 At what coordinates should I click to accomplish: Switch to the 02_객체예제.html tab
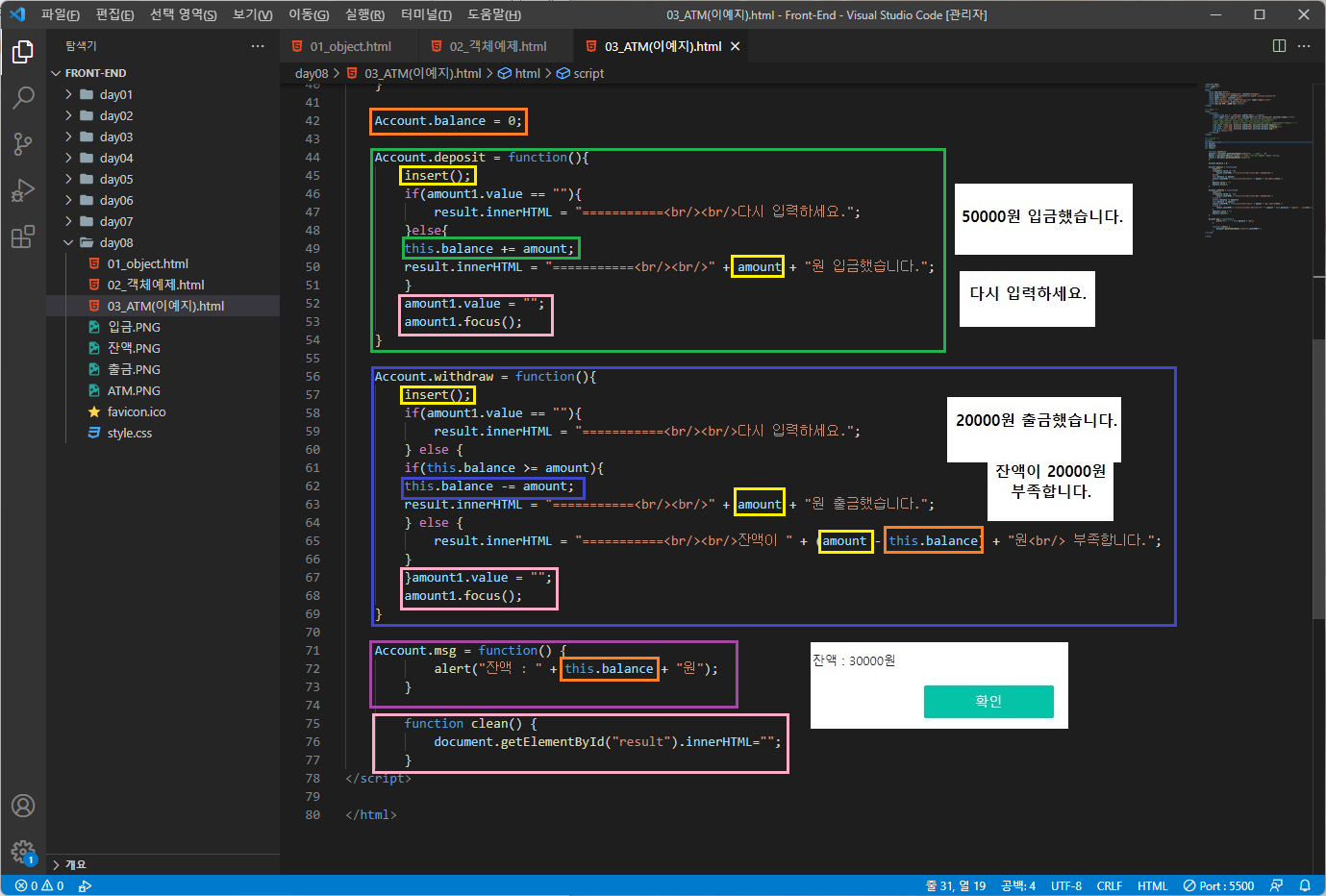coord(497,46)
